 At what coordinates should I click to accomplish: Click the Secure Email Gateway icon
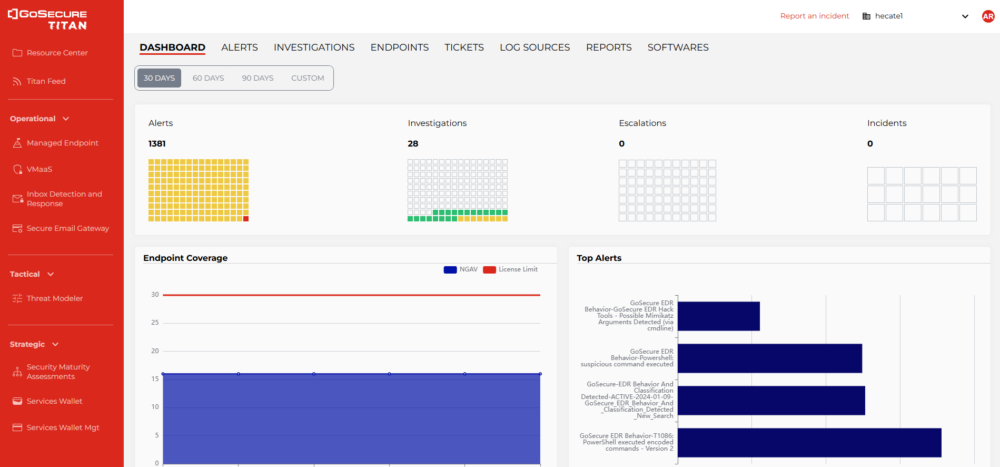(17, 228)
